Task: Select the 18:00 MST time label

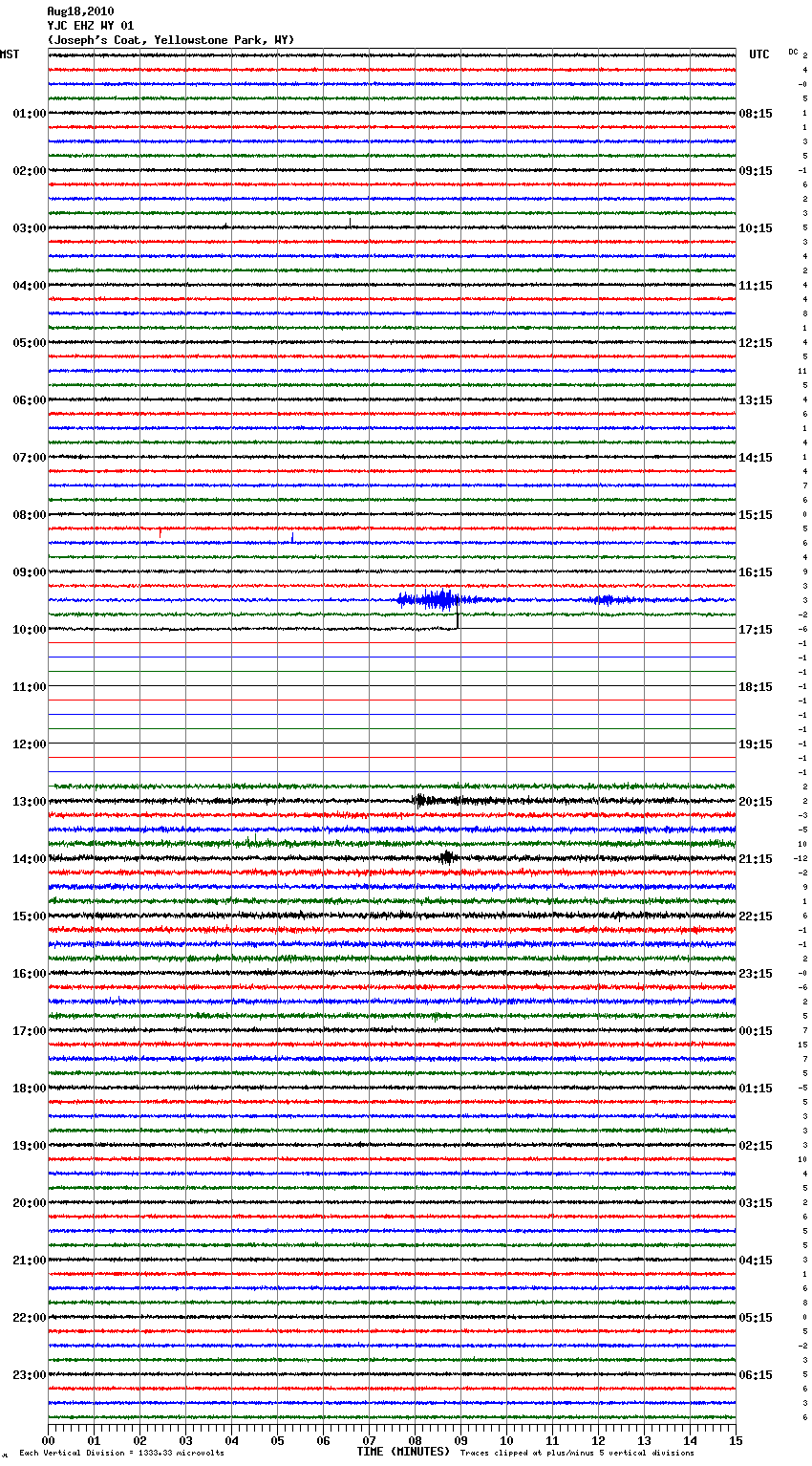Action: point(30,1089)
